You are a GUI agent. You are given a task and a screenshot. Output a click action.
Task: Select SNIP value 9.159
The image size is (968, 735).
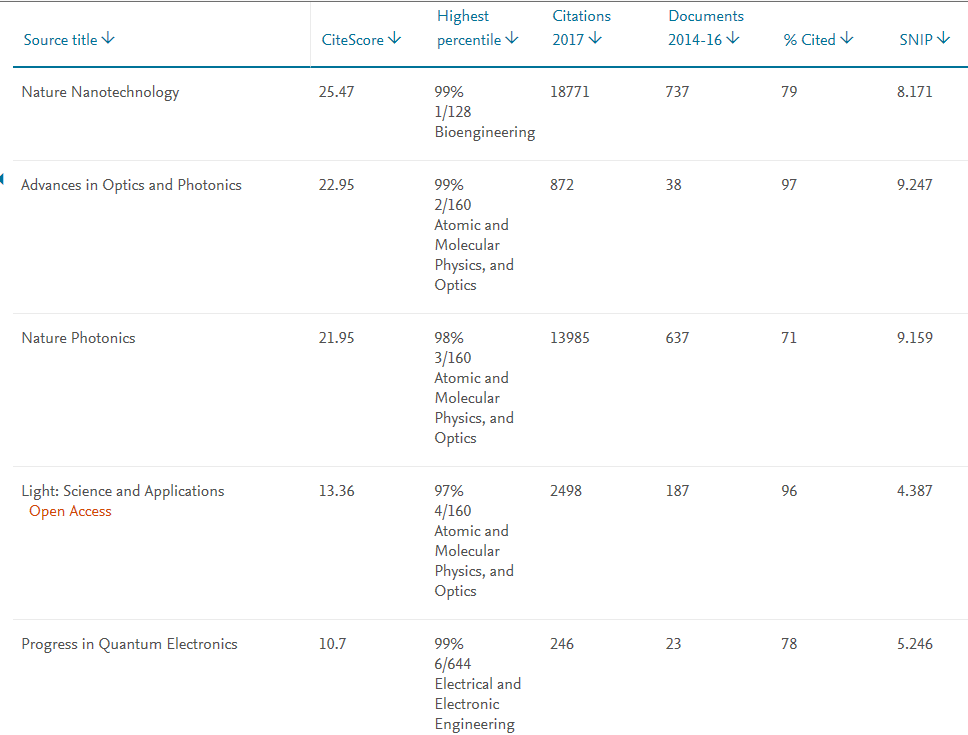coord(915,338)
